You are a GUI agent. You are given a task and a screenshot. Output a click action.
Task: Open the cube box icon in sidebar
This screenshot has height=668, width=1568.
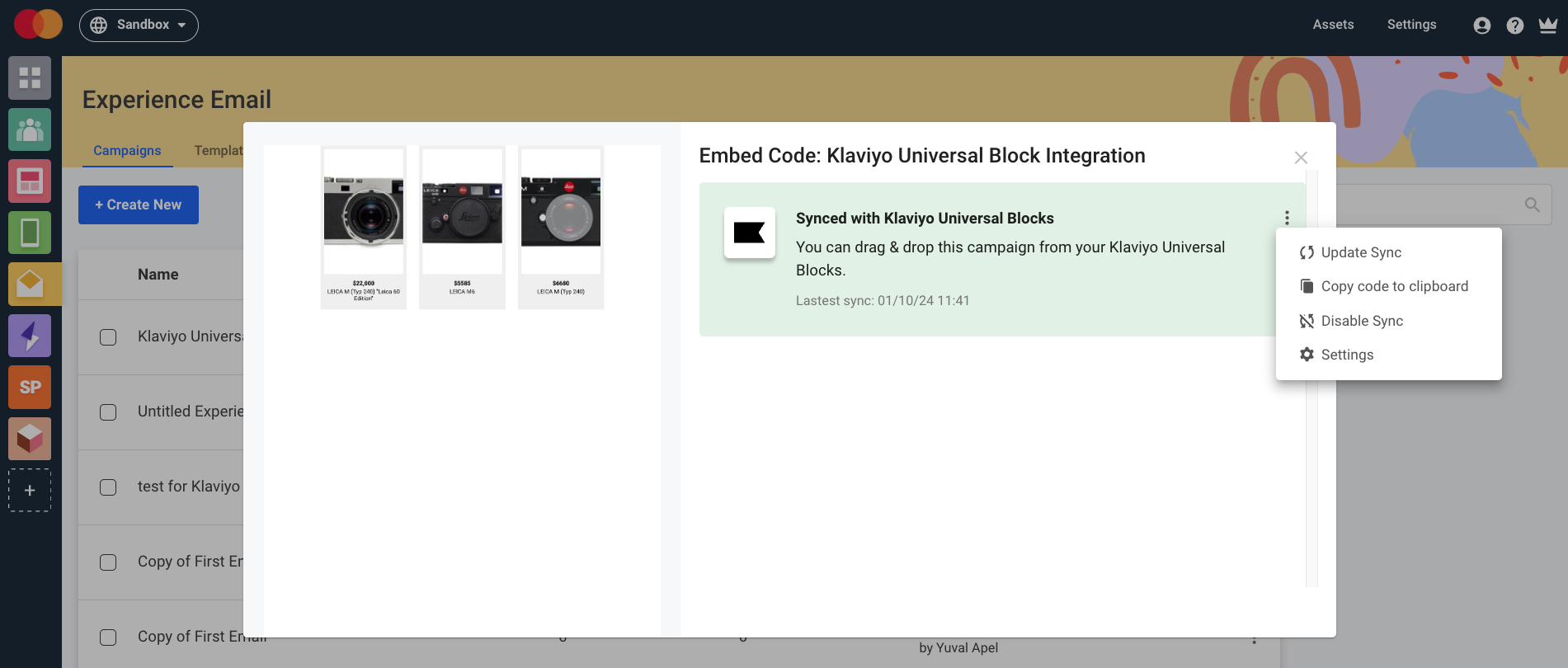pos(30,439)
